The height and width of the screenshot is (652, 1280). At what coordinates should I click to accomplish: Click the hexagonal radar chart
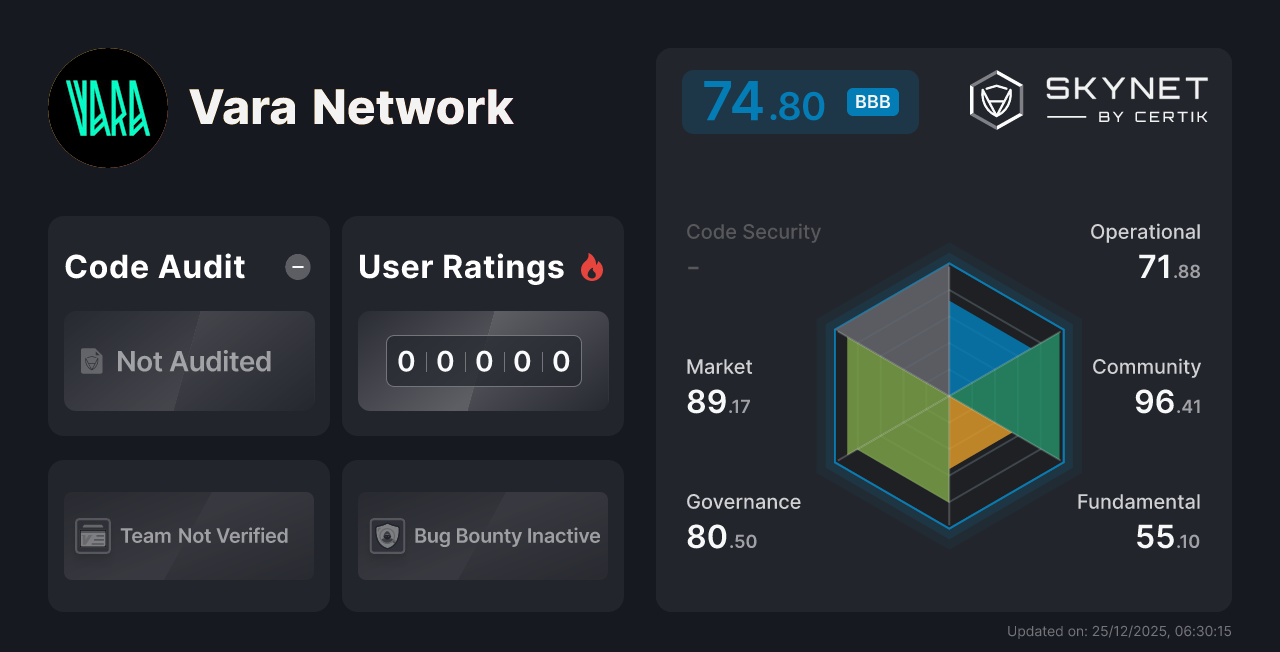pos(948,397)
